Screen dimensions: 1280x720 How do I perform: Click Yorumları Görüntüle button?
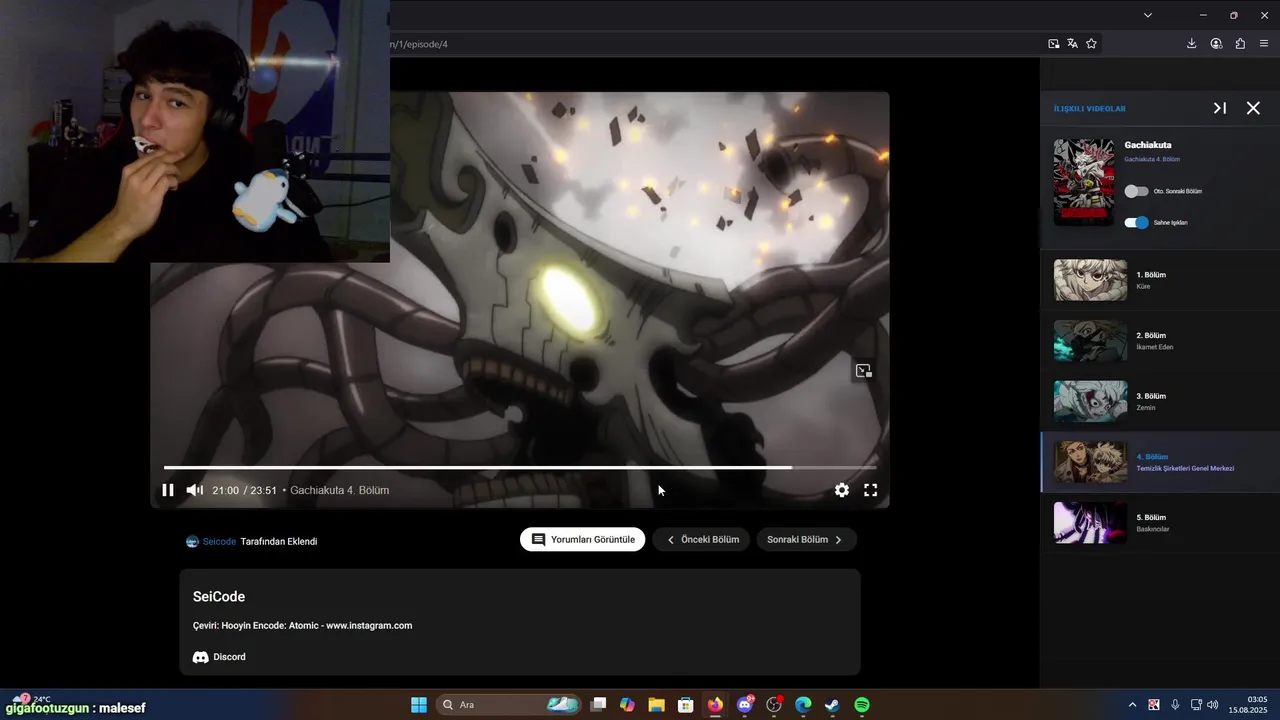583,539
